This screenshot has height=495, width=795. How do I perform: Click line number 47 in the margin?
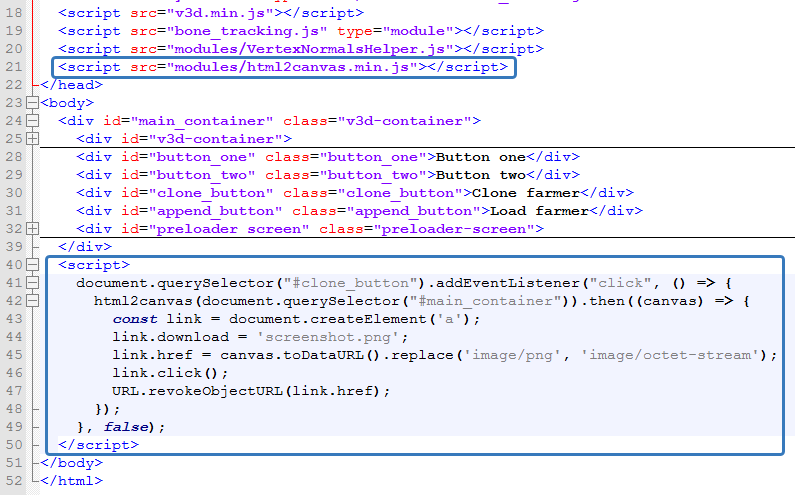click(x=14, y=391)
